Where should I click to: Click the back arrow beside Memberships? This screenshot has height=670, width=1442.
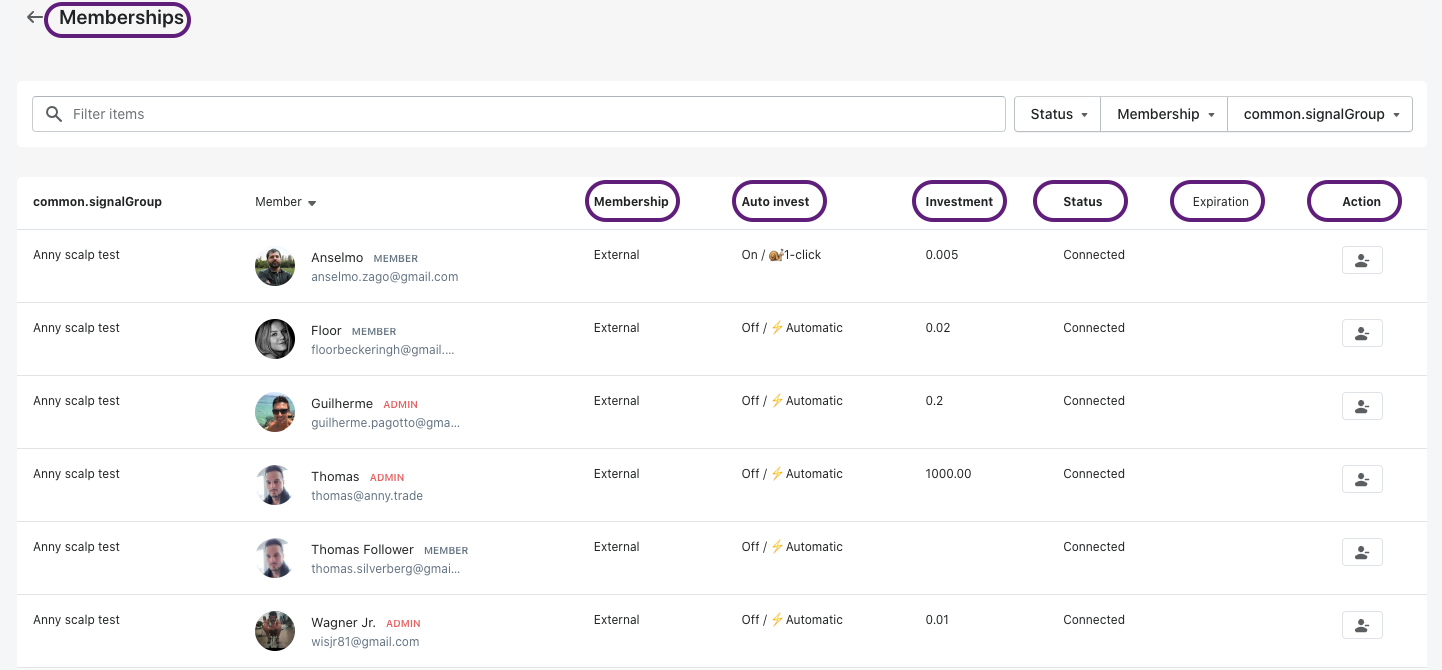click(x=35, y=17)
